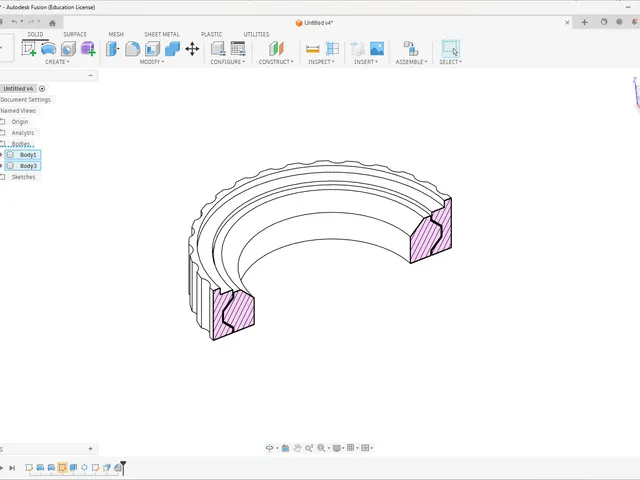
Task: Open the INSPECT dropdown
Action: point(321,62)
